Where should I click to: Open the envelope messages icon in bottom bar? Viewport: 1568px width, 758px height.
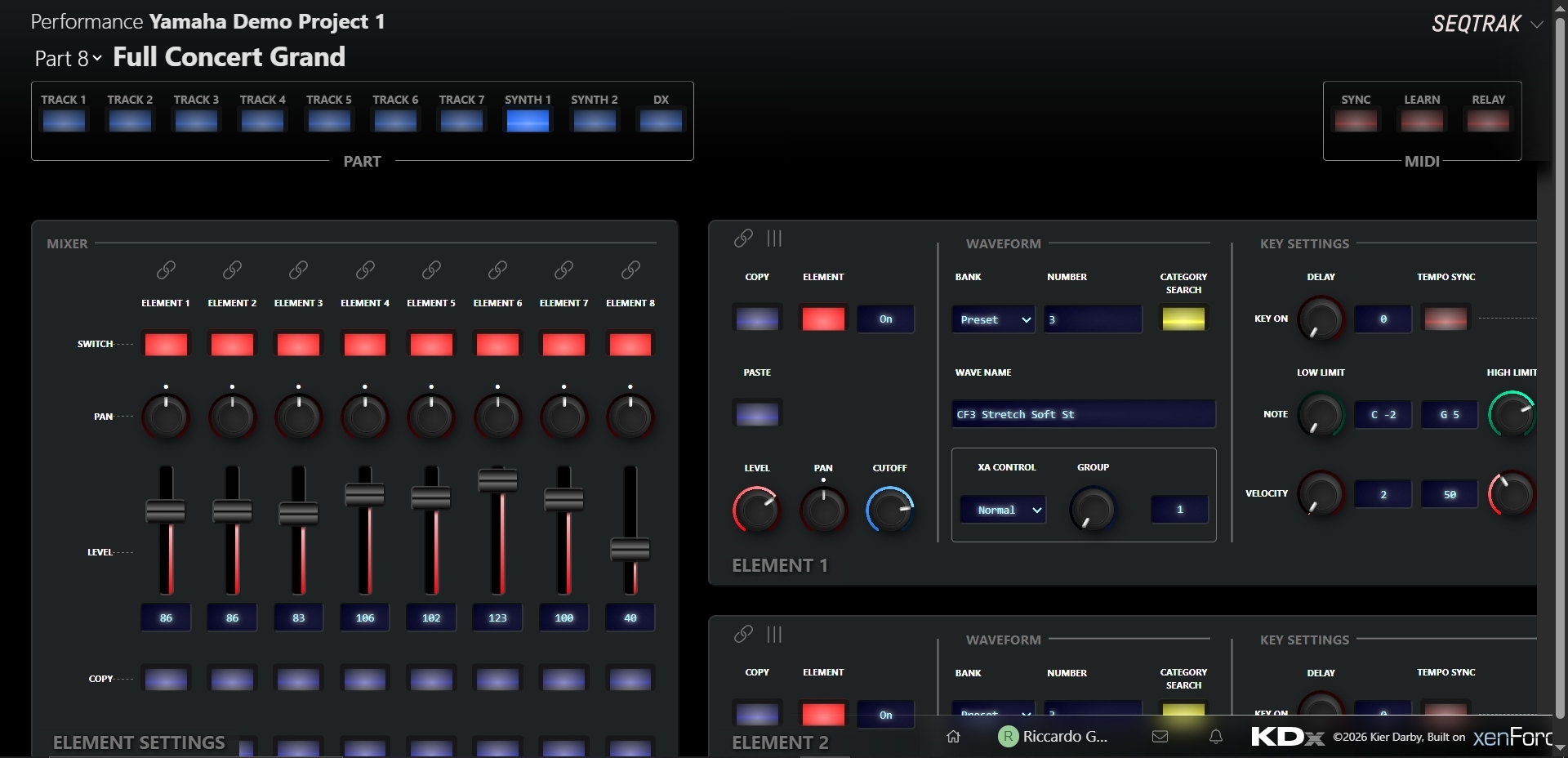tap(1160, 737)
